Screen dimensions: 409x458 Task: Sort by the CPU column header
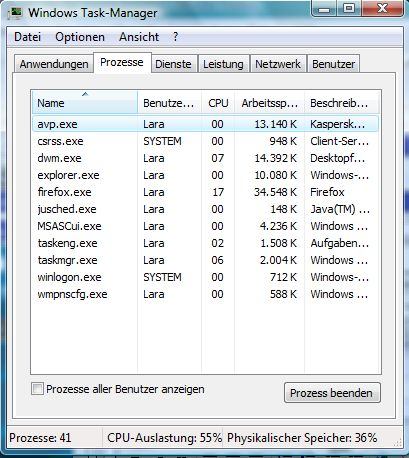tap(218, 103)
